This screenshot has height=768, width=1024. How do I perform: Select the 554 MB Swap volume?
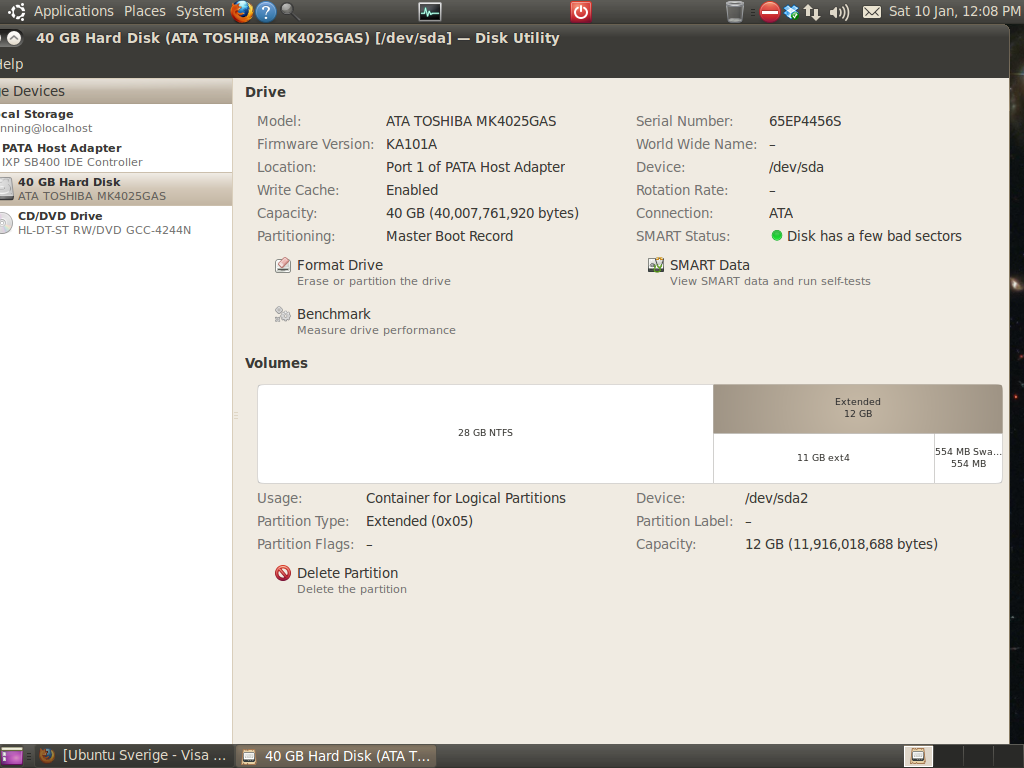968,458
